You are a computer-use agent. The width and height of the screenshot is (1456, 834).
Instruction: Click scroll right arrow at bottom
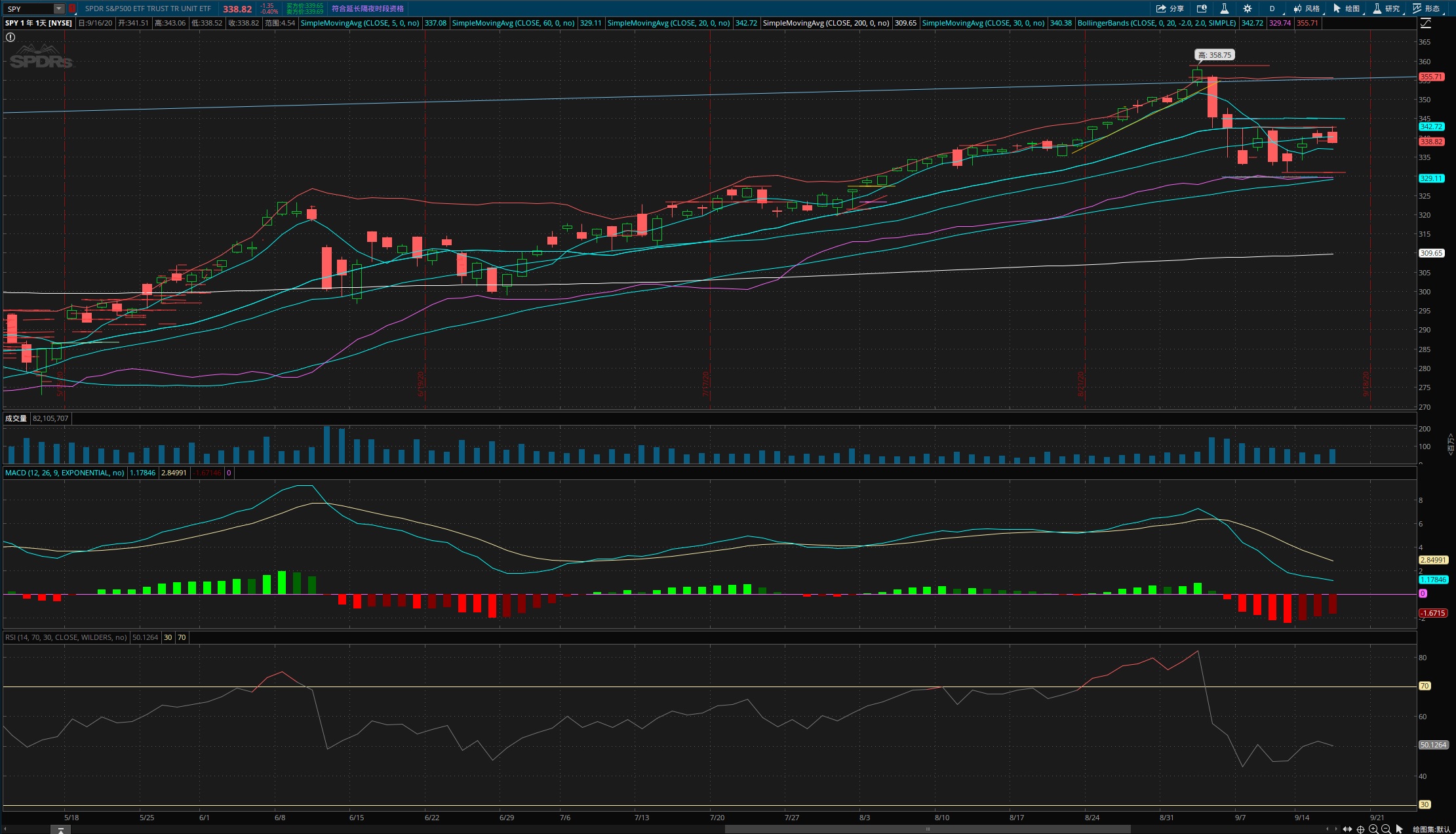[1337, 829]
